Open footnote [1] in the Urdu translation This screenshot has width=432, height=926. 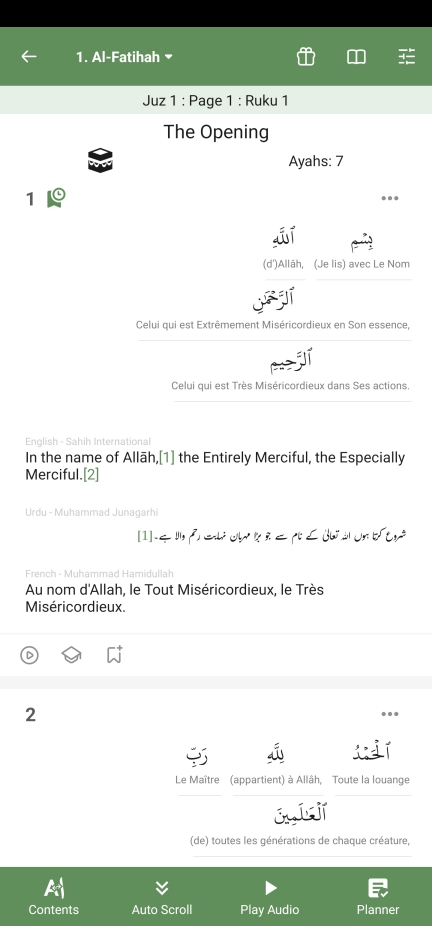[x=145, y=536]
